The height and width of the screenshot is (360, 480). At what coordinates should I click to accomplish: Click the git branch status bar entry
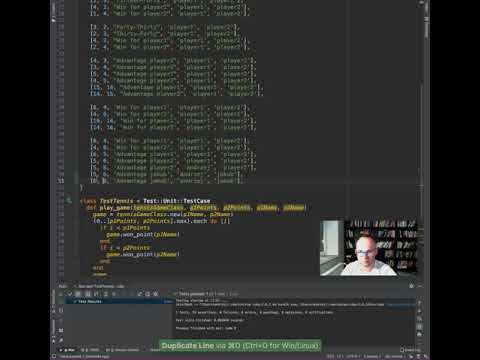pos(395,357)
